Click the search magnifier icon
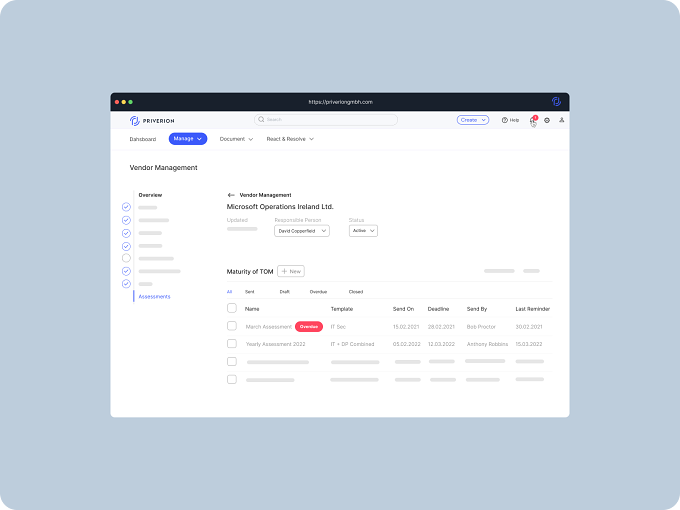680x510 pixels. (261, 119)
